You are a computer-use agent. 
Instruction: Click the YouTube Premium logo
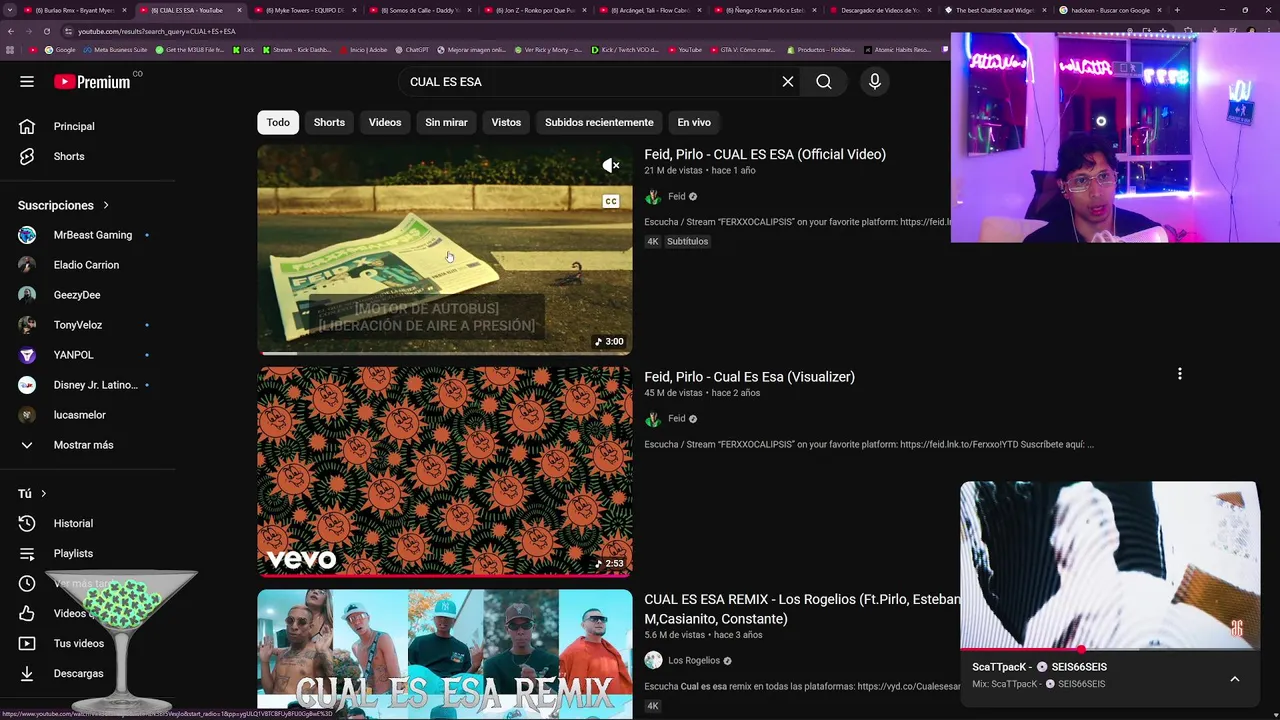(x=92, y=82)
